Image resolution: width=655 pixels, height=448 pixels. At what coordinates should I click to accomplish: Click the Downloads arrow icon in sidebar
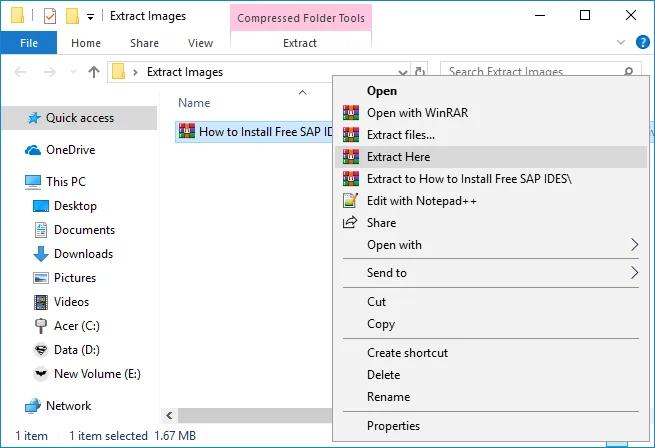pos(41,254)
